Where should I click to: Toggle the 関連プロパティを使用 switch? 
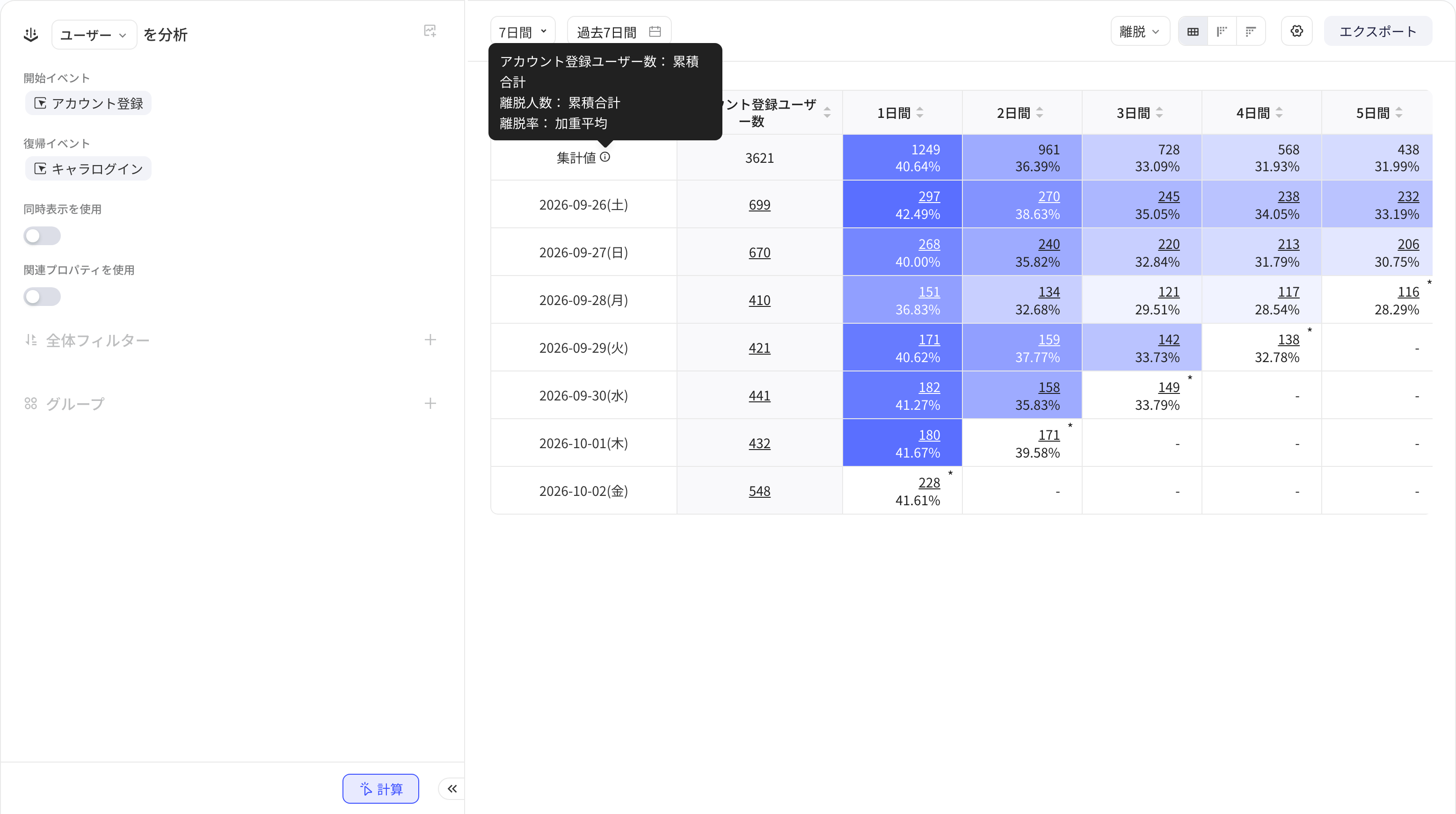42,297
